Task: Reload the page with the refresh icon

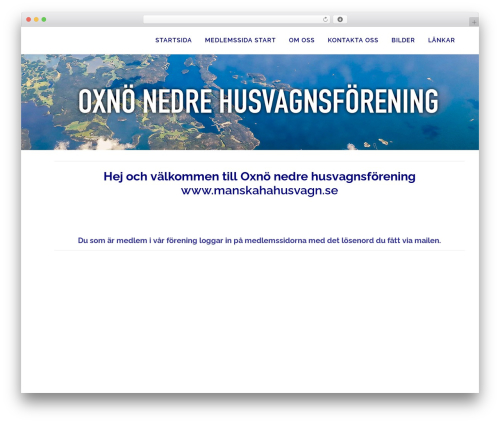Action: coord(325,20)
